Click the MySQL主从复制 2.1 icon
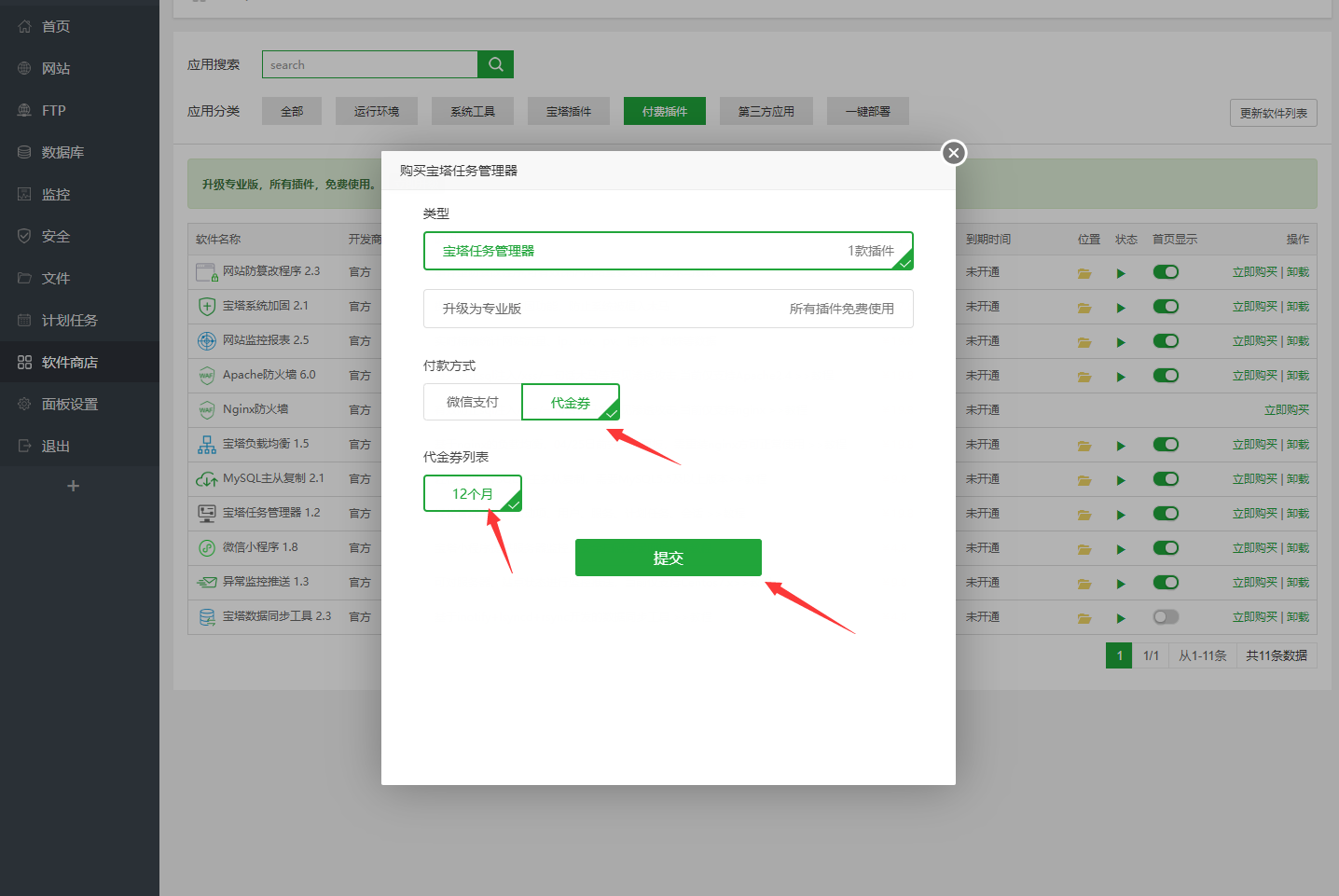The height and width of the screenshot is (896, 1339). click(x=207, y=478)
